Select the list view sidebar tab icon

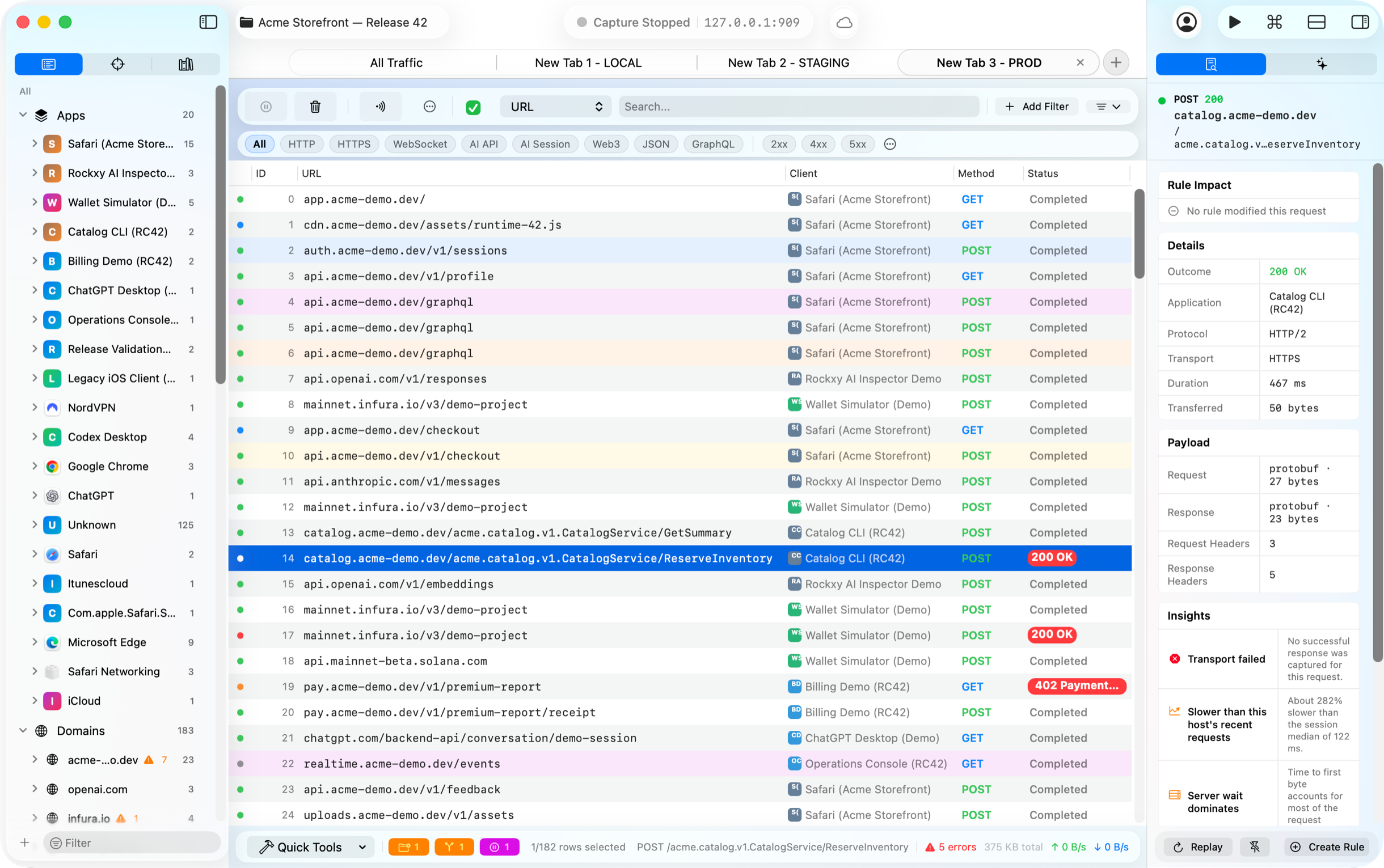pos(49,63)
